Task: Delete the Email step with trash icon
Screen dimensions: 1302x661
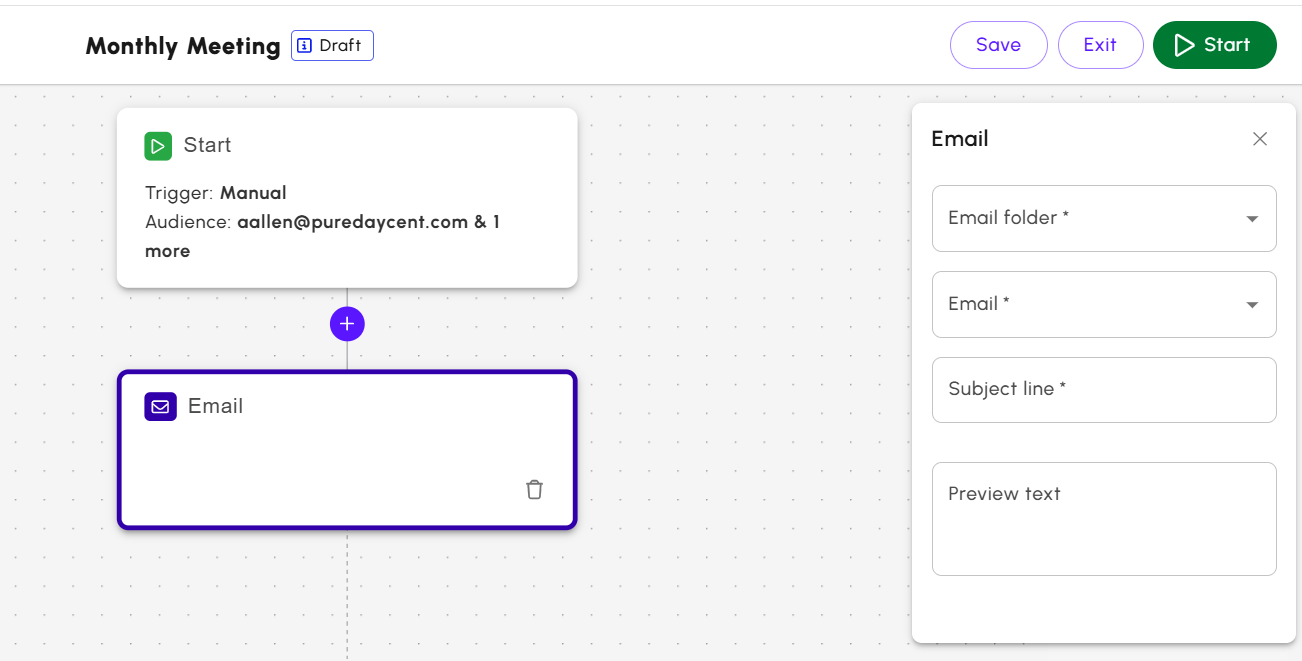Action: 535,489
